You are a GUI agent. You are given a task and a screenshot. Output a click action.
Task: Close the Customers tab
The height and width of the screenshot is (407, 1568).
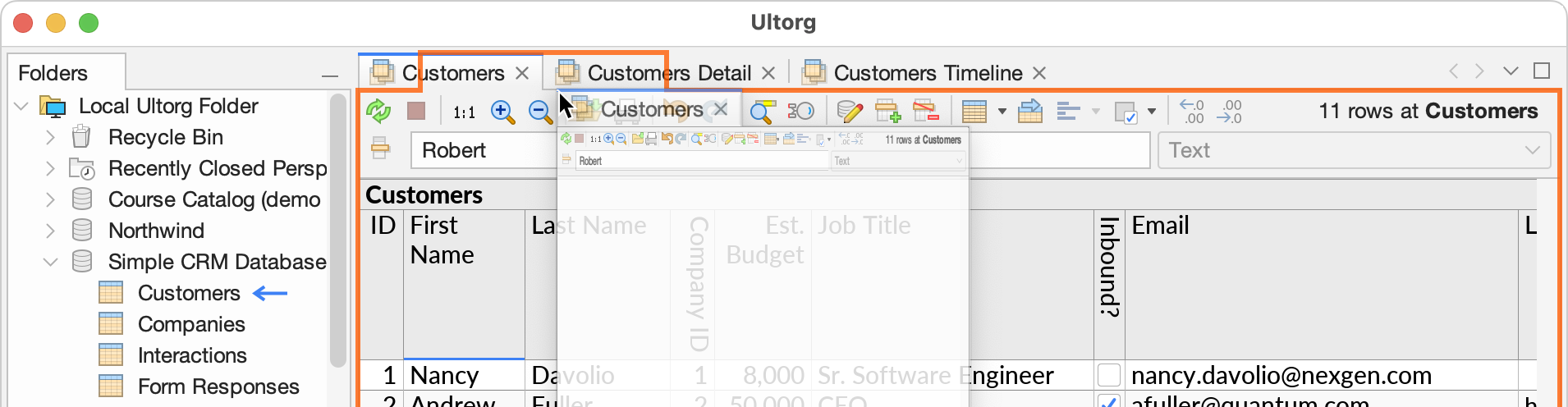pyautogui.click(x=522, y=73)
